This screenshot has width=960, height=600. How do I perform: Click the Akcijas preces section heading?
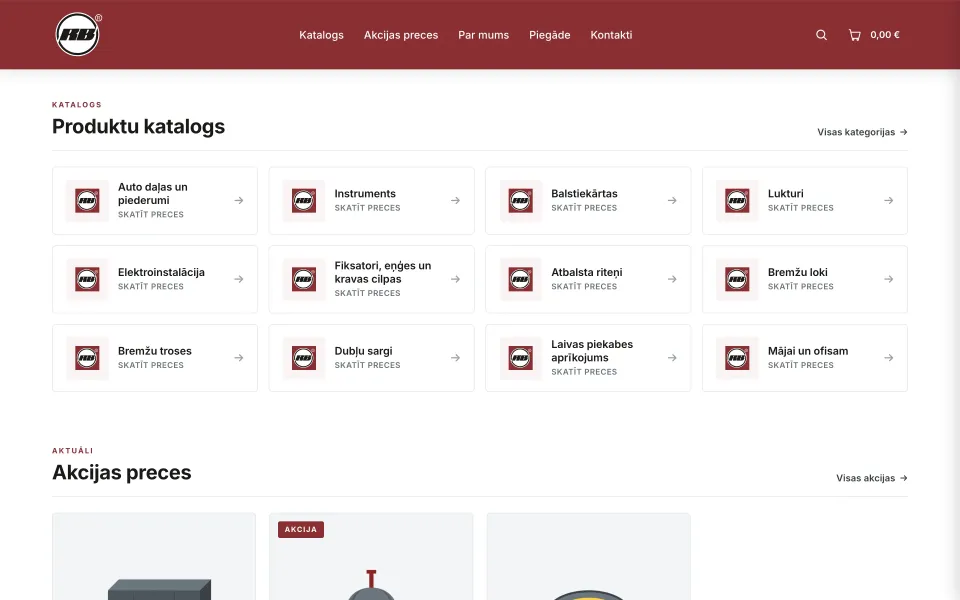(x=122, y=472)
